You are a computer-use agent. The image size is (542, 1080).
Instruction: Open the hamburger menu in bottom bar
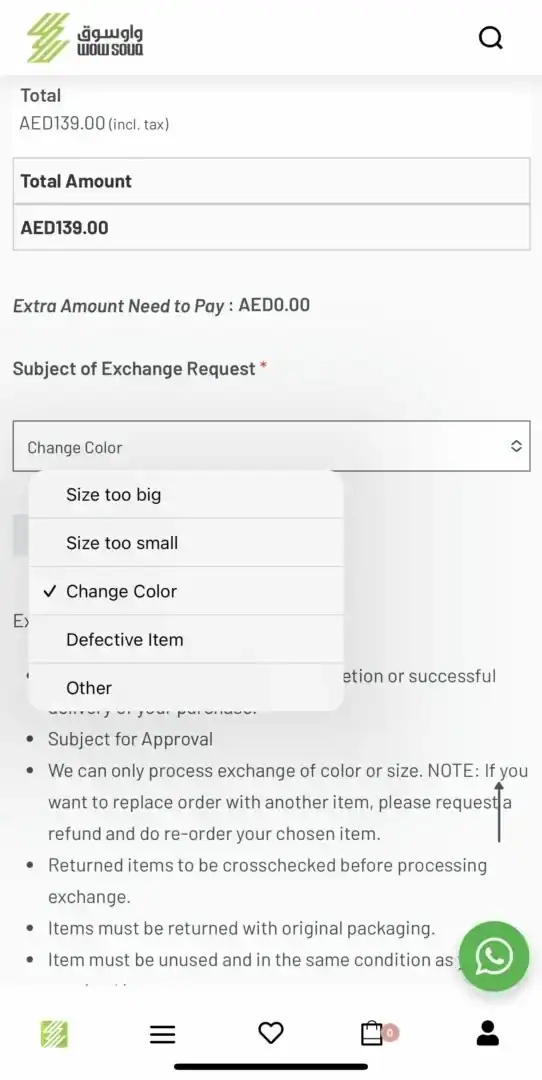[163, 1033]
